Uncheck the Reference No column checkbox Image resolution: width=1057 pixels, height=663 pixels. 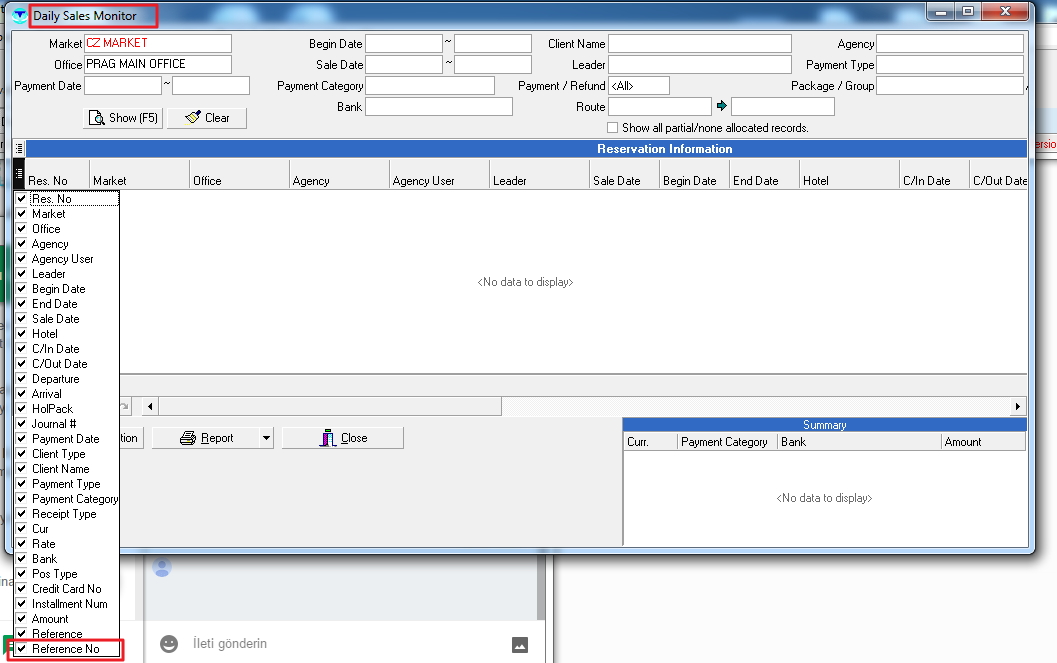[22, 649]
